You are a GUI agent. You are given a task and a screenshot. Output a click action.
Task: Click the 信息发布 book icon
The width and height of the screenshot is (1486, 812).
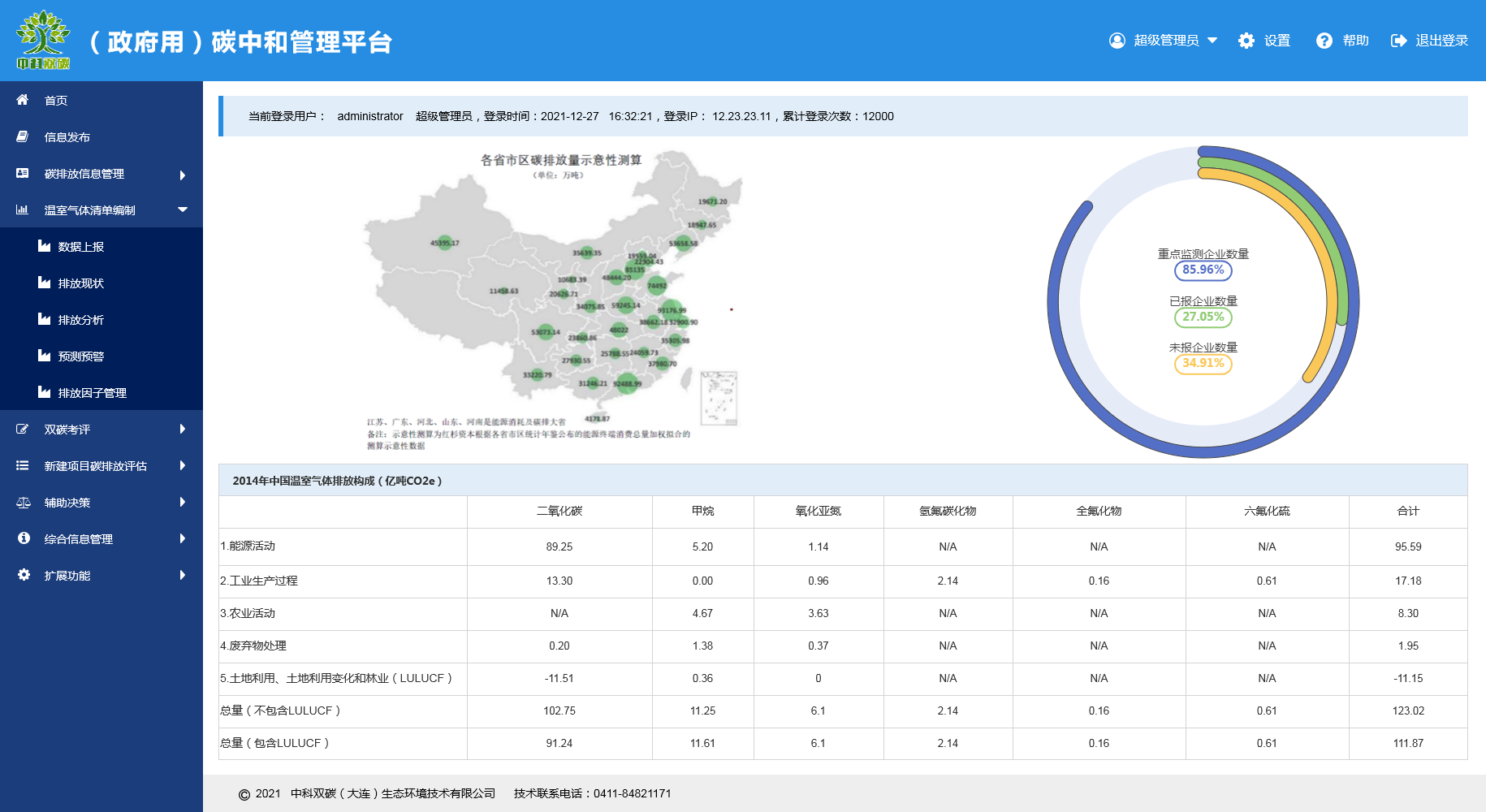23,136
